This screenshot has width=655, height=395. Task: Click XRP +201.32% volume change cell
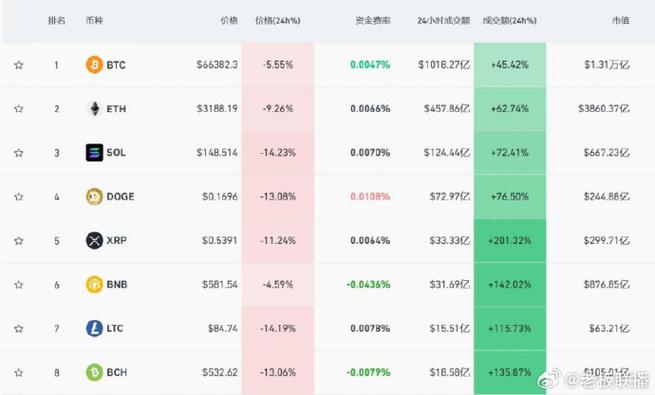(x=510, y=241)
